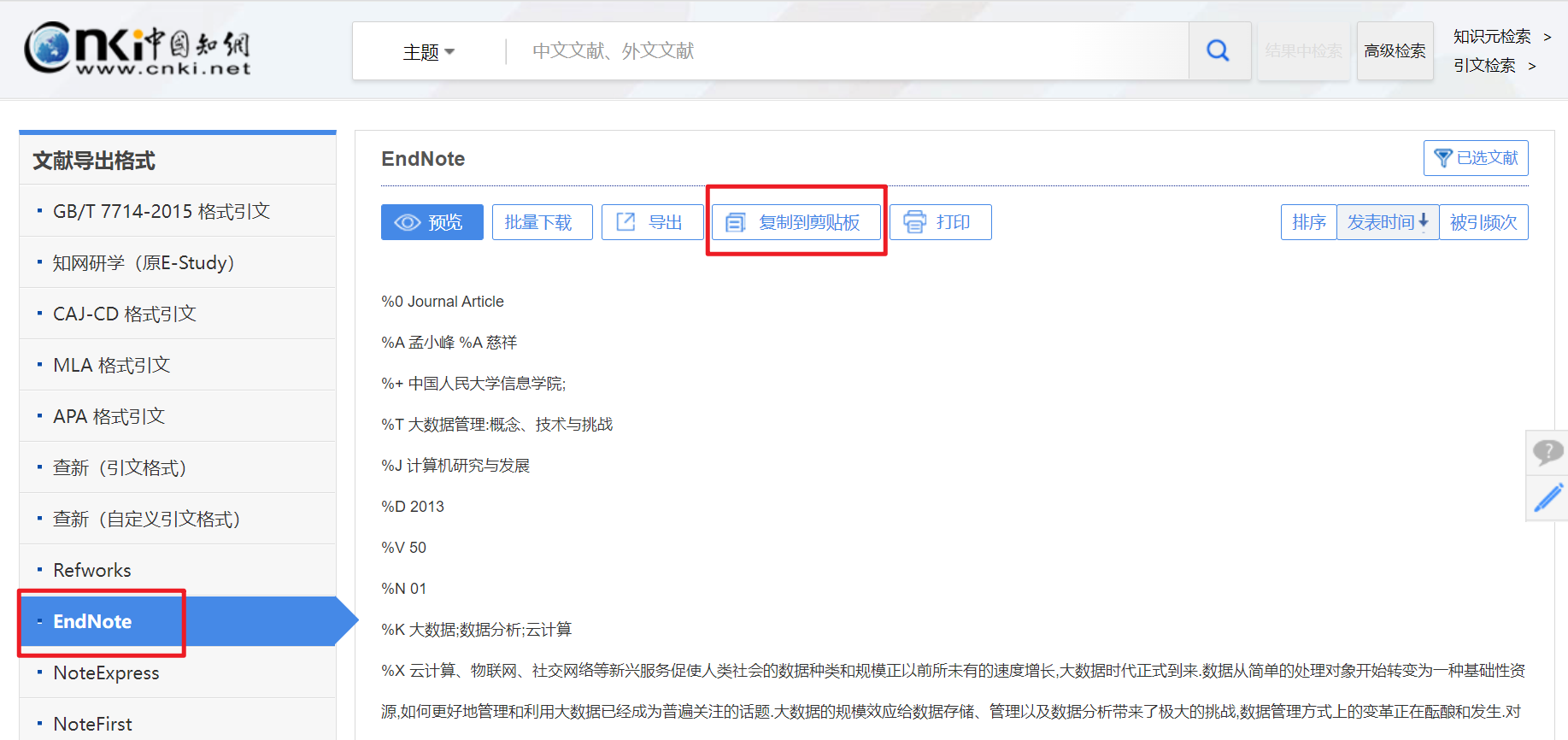Click the 文献导出格式 sidebar heading
1568x740 pixels.
94,161
